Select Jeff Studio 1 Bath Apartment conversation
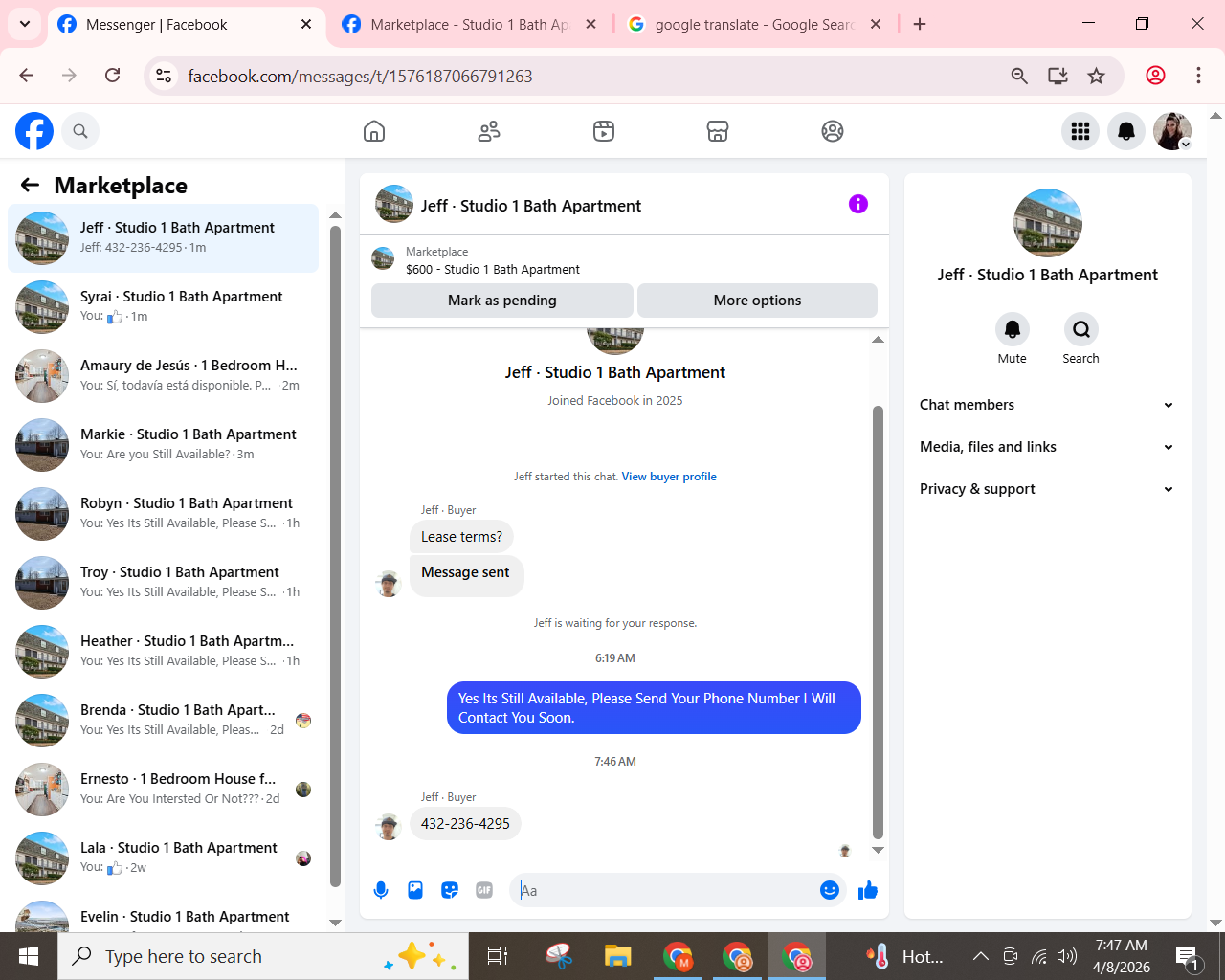This screenshot has height=980, width=1225. [163, 238]
